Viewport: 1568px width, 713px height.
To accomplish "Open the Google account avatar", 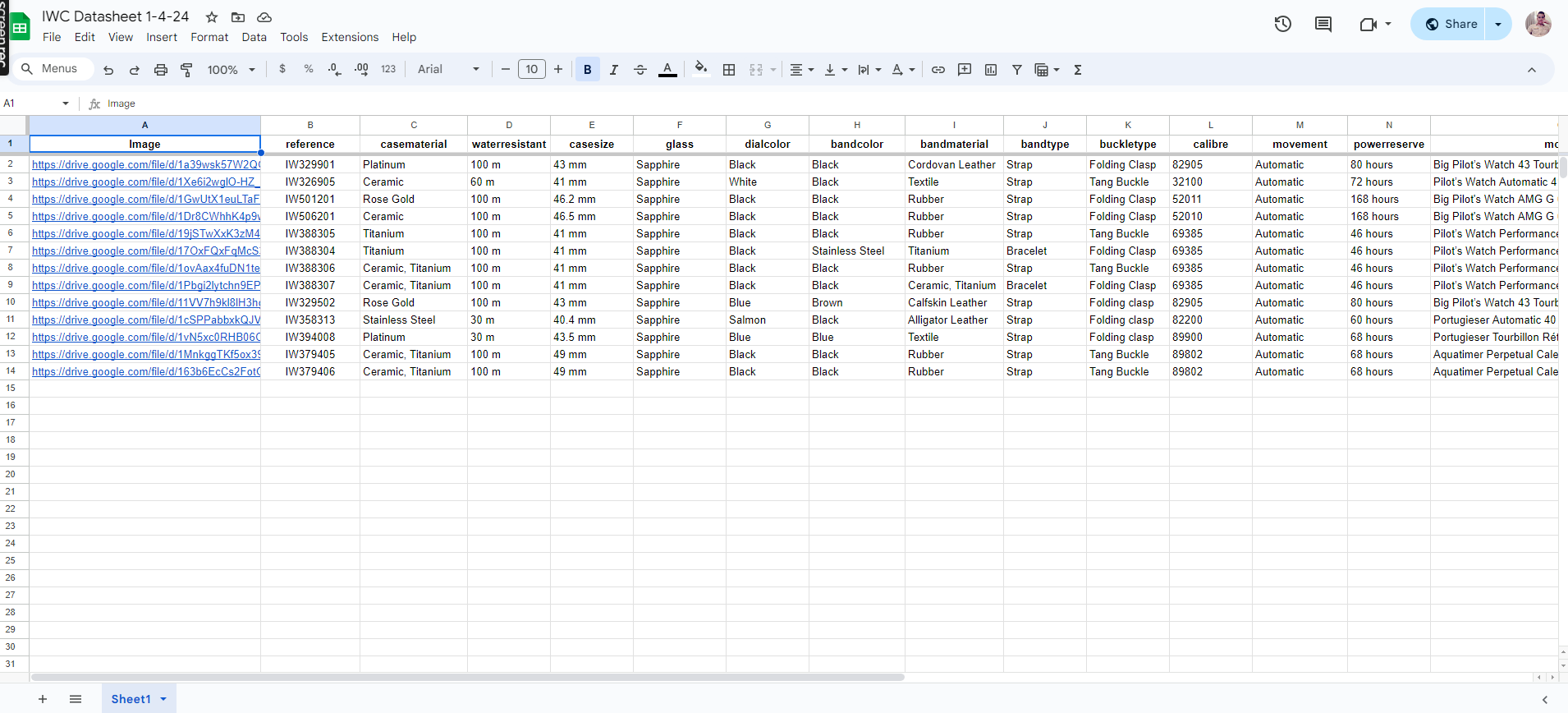I will point(1538,24).
